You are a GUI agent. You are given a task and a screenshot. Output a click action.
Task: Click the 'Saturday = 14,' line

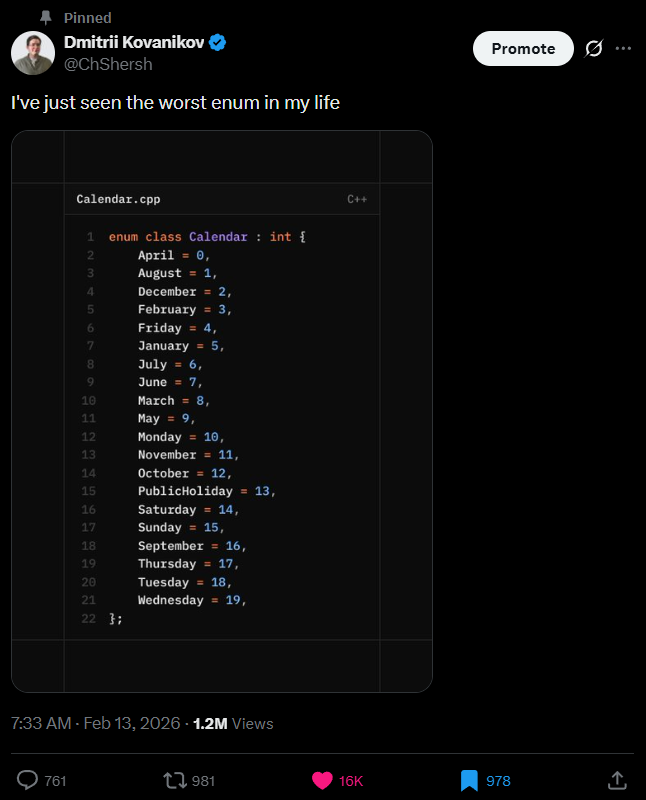pos(188,509)
